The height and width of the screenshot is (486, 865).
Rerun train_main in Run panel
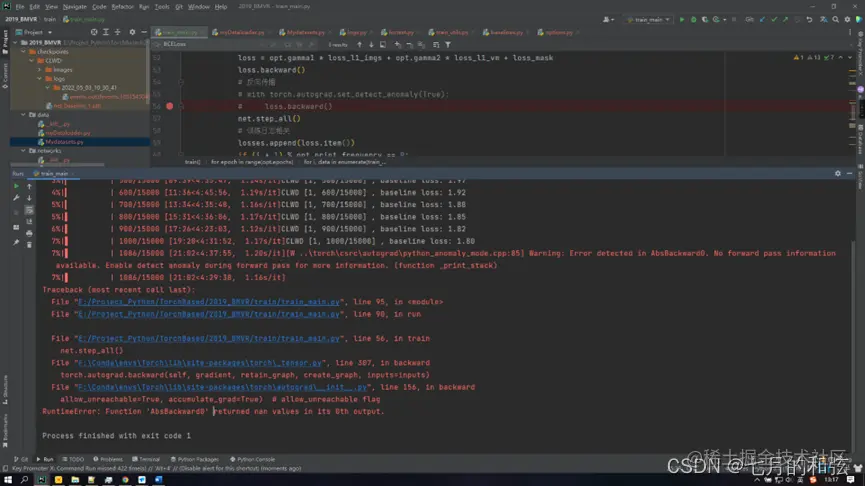[x=16, y=186]
